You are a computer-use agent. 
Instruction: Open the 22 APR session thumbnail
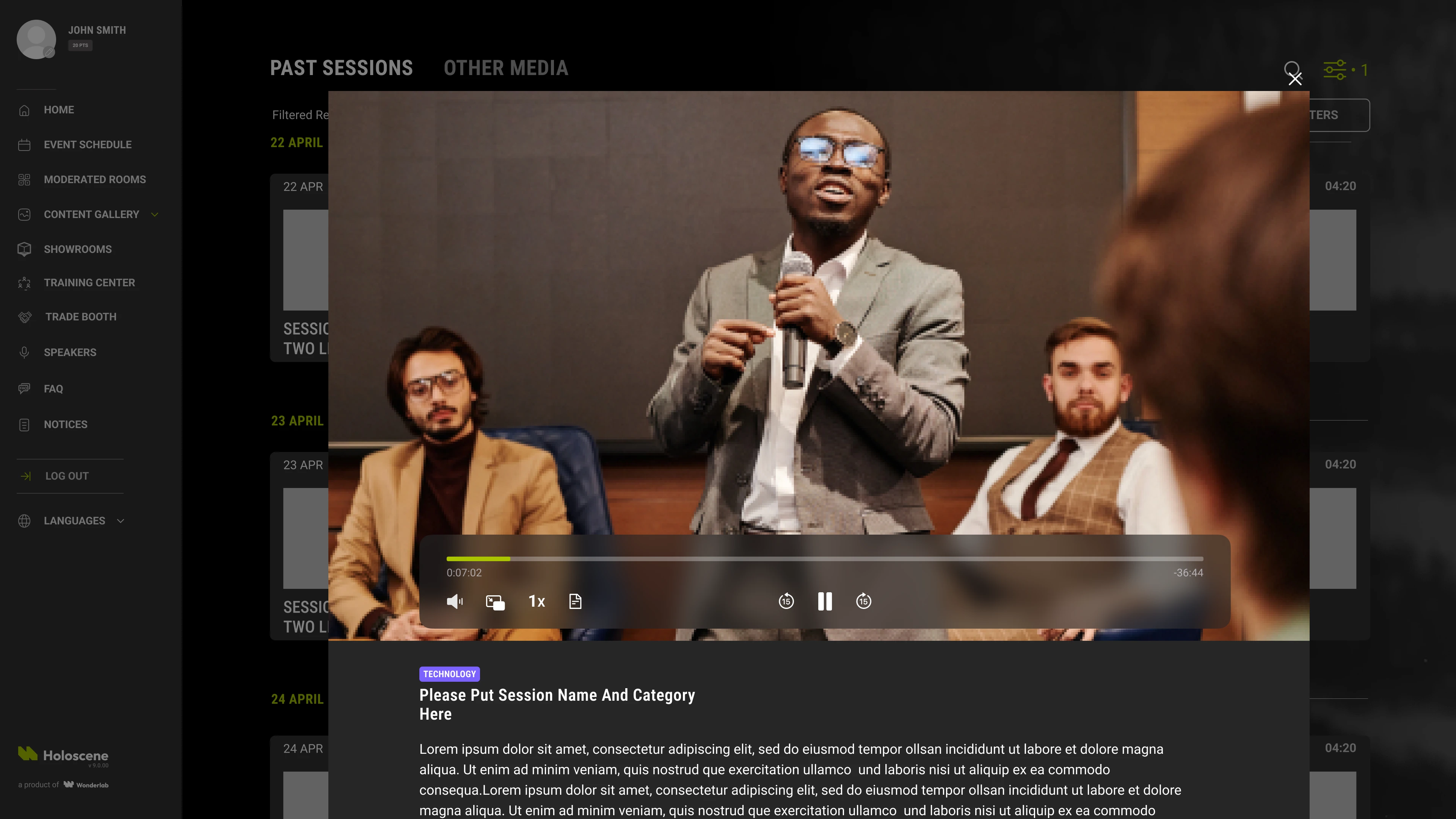point(306,260)
